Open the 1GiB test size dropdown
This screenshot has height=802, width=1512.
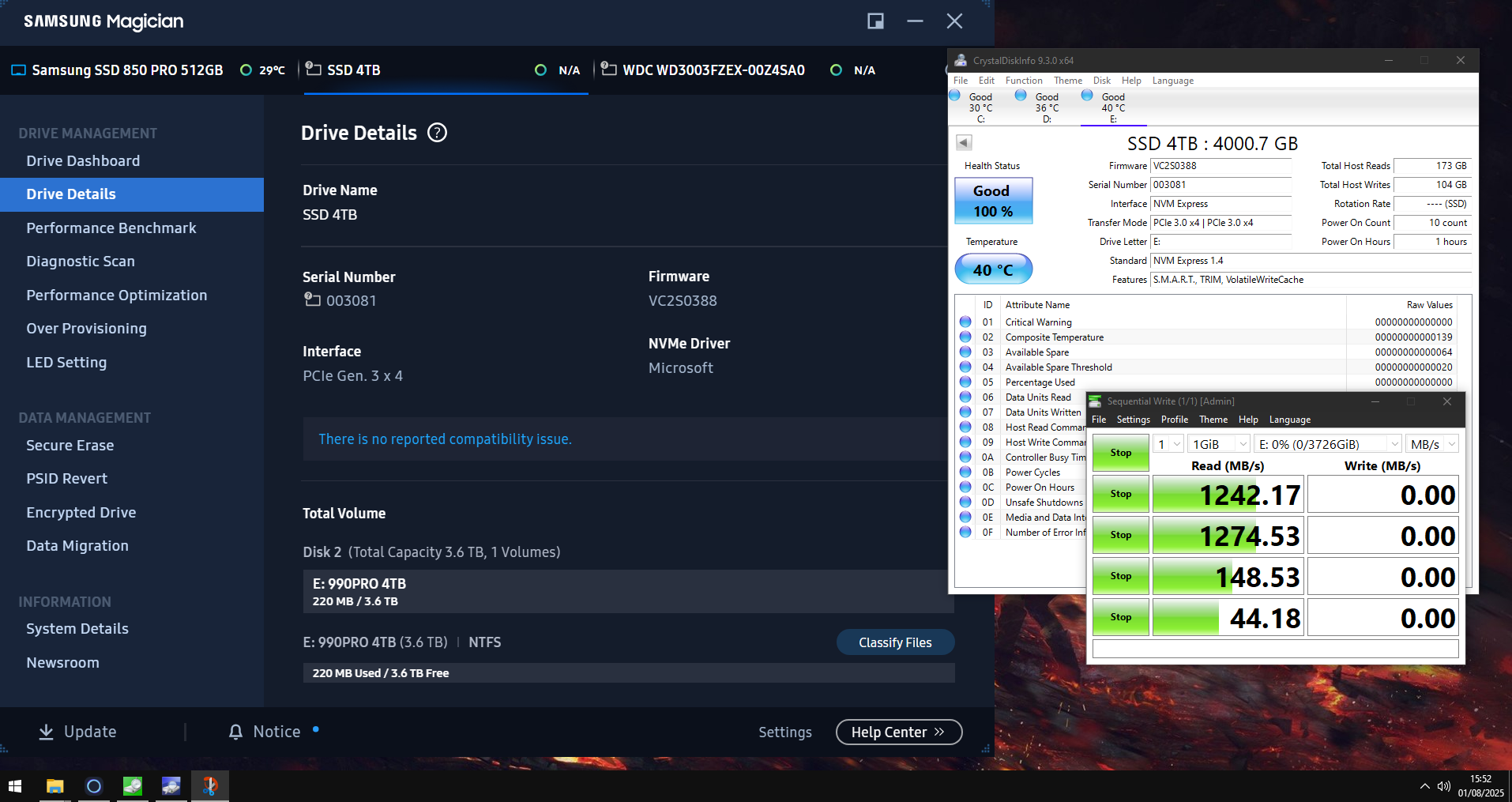tap(1220, 444)
